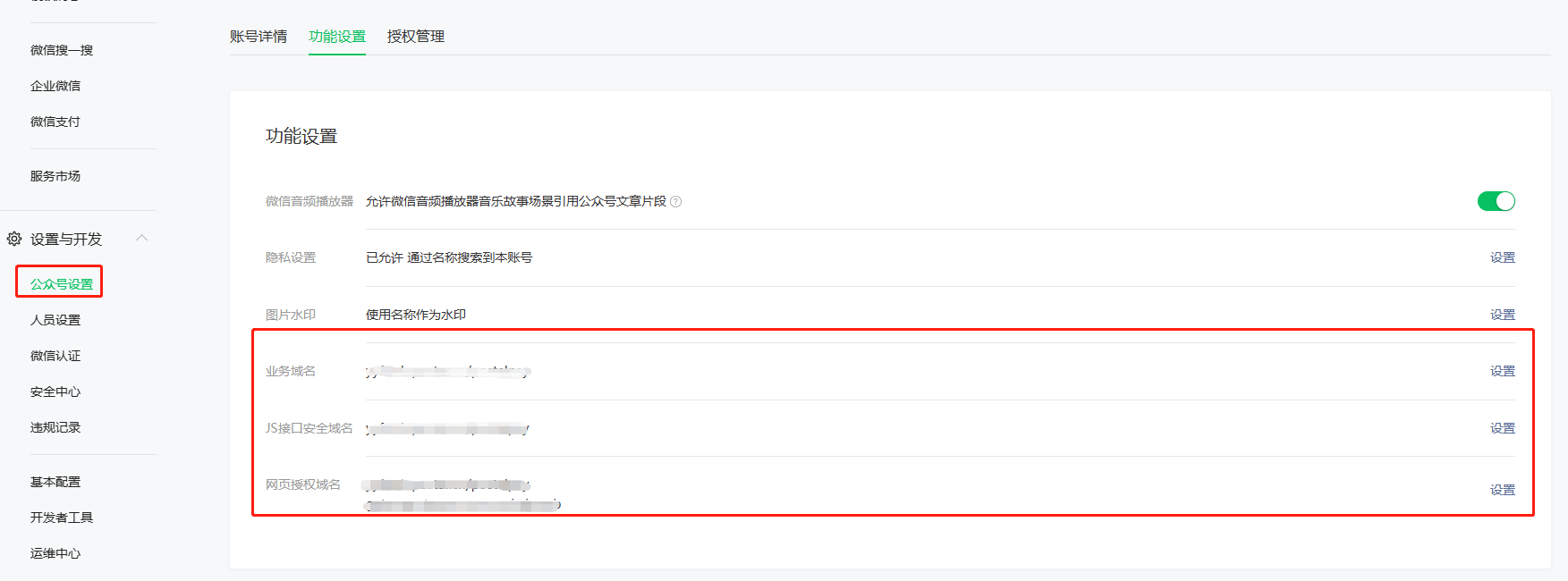Screen dimensions: 1568x581
Task: Select 服务市场 in the sidebar
Action: coord(55,176)
